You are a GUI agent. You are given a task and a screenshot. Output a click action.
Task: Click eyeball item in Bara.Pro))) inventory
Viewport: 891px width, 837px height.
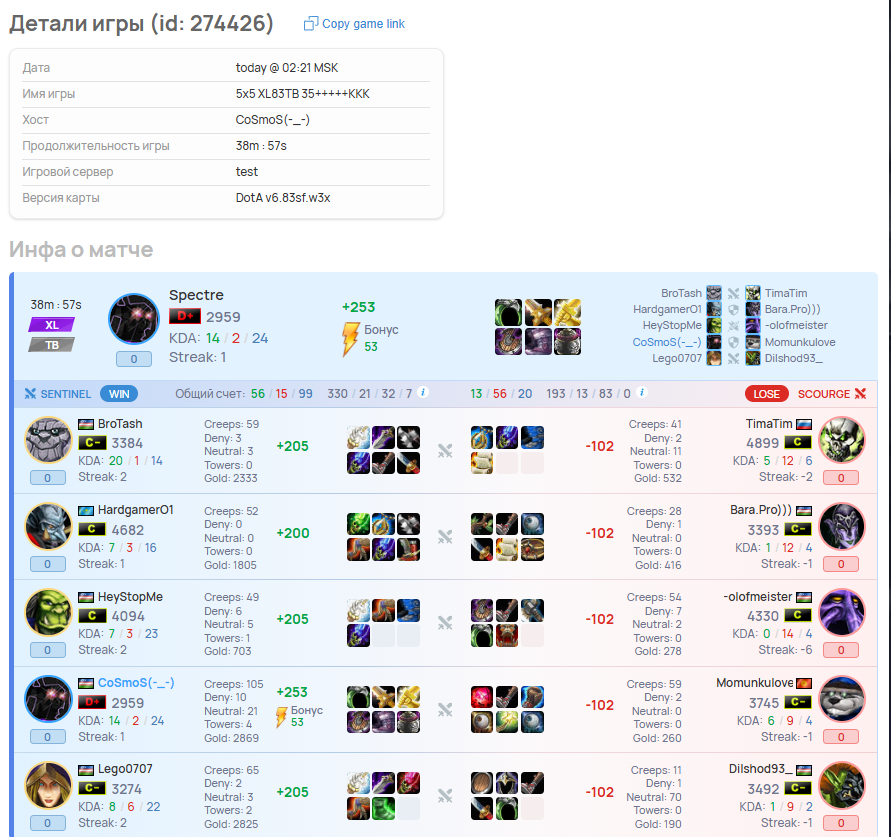[532, 524]
